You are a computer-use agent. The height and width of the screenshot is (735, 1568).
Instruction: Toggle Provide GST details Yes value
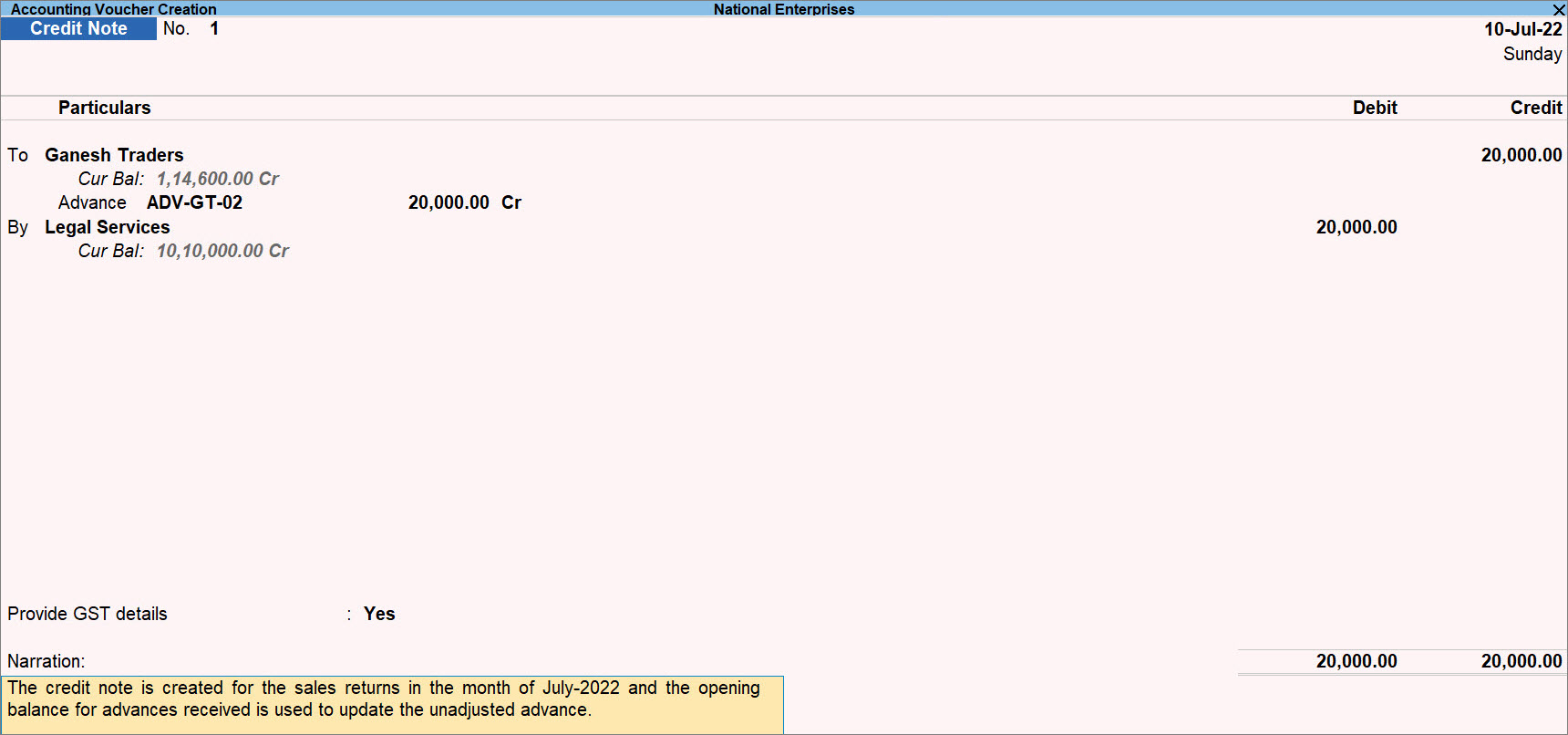(x=379, y=614)
